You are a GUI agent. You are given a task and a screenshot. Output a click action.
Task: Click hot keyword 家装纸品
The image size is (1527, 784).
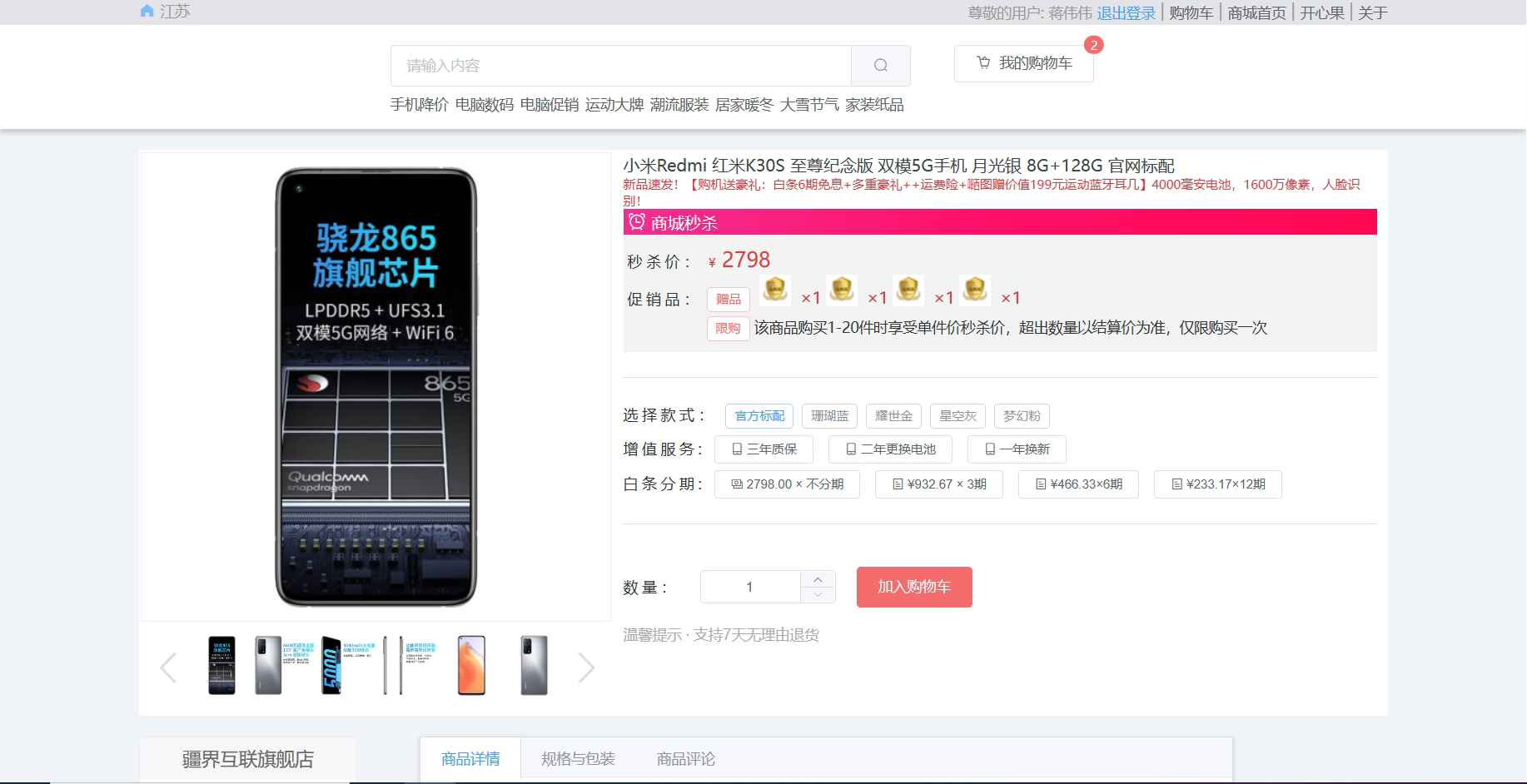click(874, 105)
